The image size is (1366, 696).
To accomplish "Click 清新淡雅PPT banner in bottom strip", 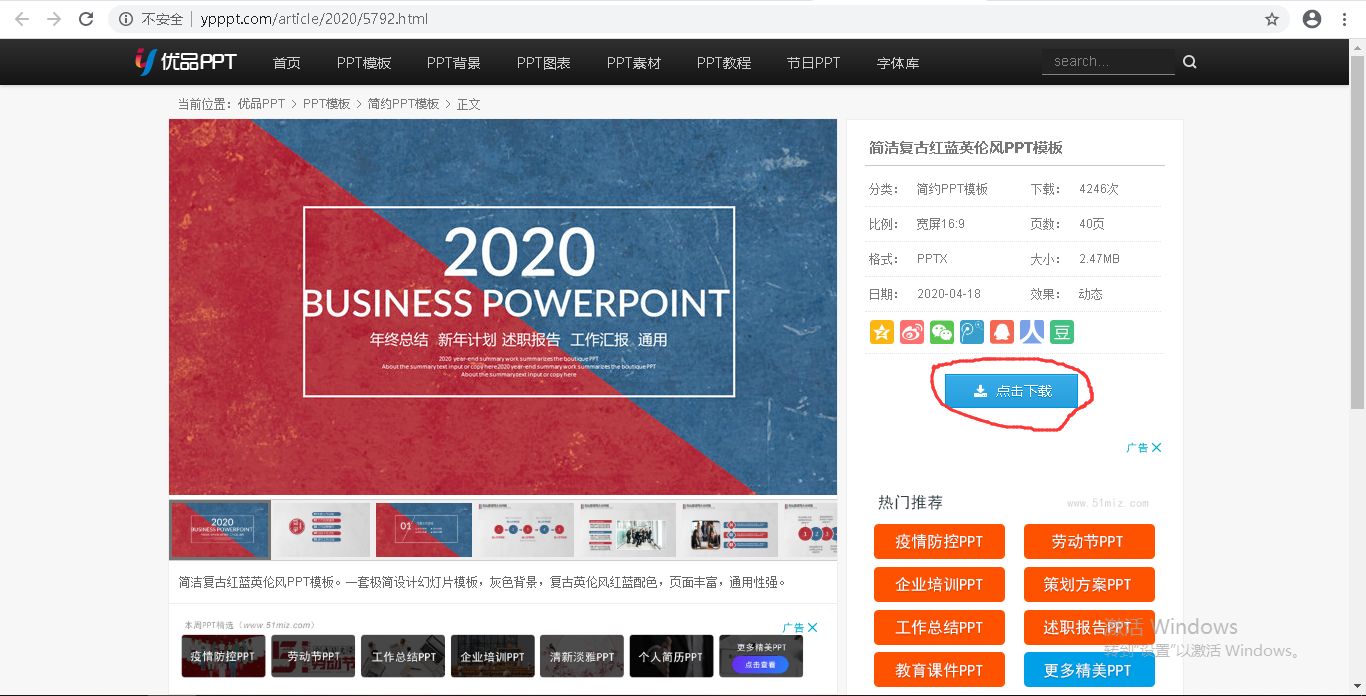I will point(582,656).
